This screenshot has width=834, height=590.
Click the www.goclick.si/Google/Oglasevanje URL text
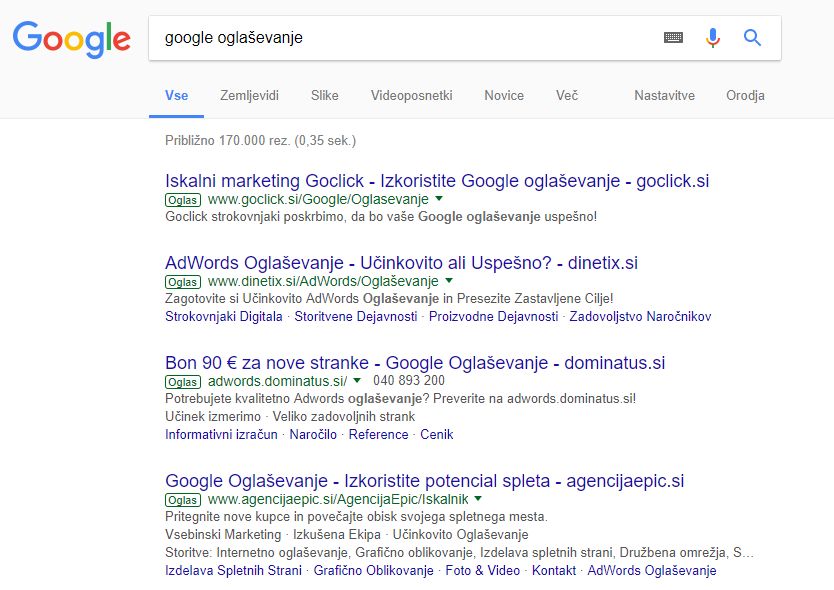click(x=318, y=200)
